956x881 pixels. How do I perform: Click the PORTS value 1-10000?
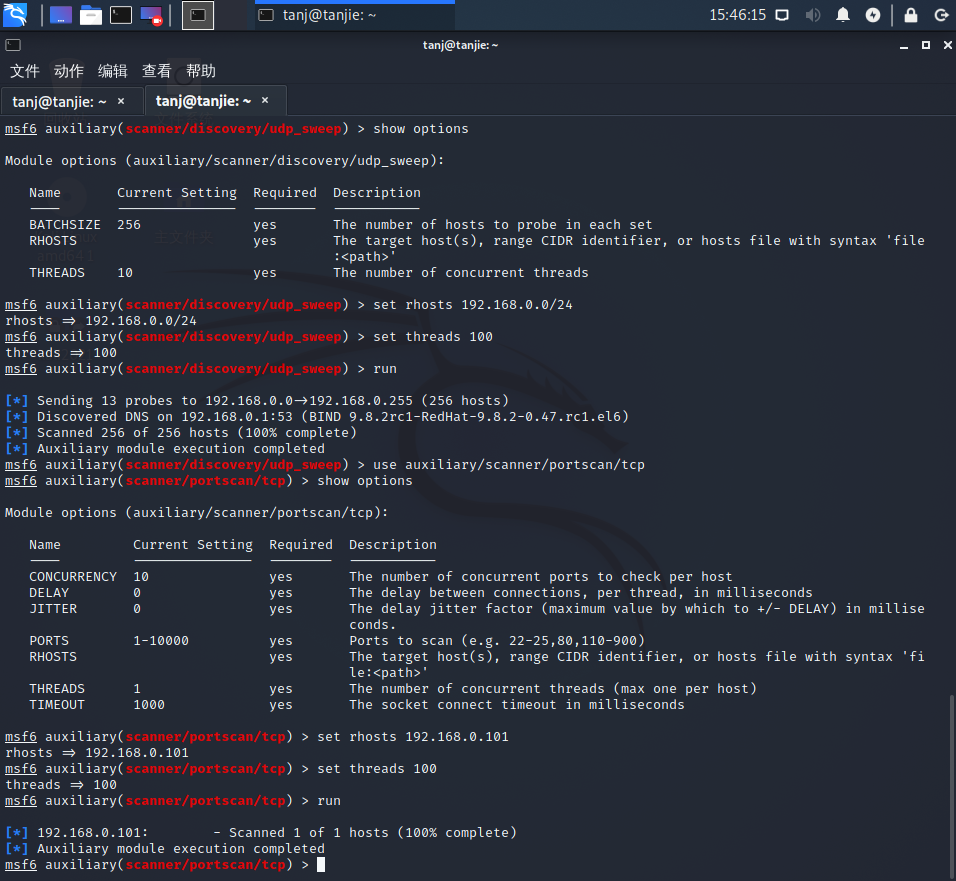[x=161, y=641]
